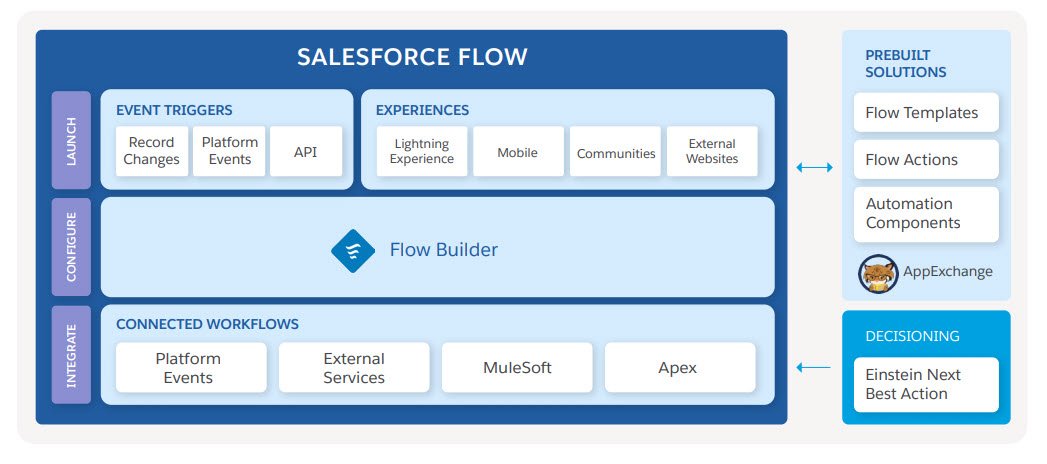The height and width of the screenshot is (464, 1047).
Task: Select the CONFIGURE vertical tab
Action: [x=71, y=247]
